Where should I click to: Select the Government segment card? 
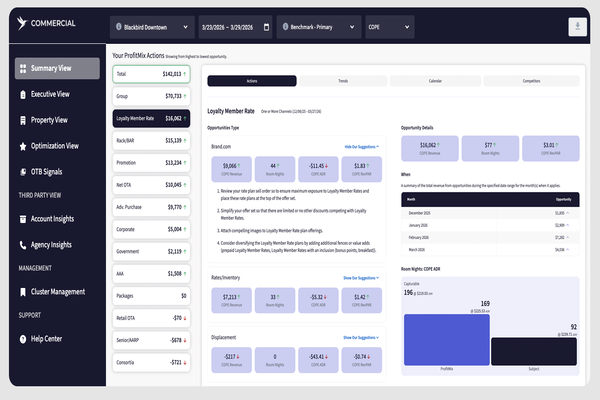149,251
